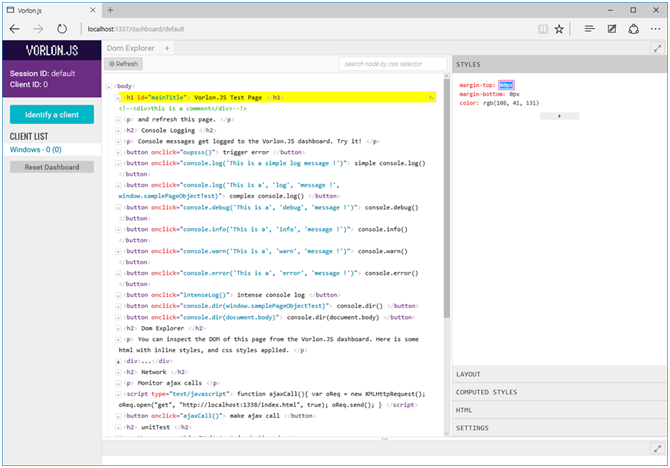Expand the collapsed div node
Image resolution: width=670 pixels, height=468 pixels.
coord(118,362)
